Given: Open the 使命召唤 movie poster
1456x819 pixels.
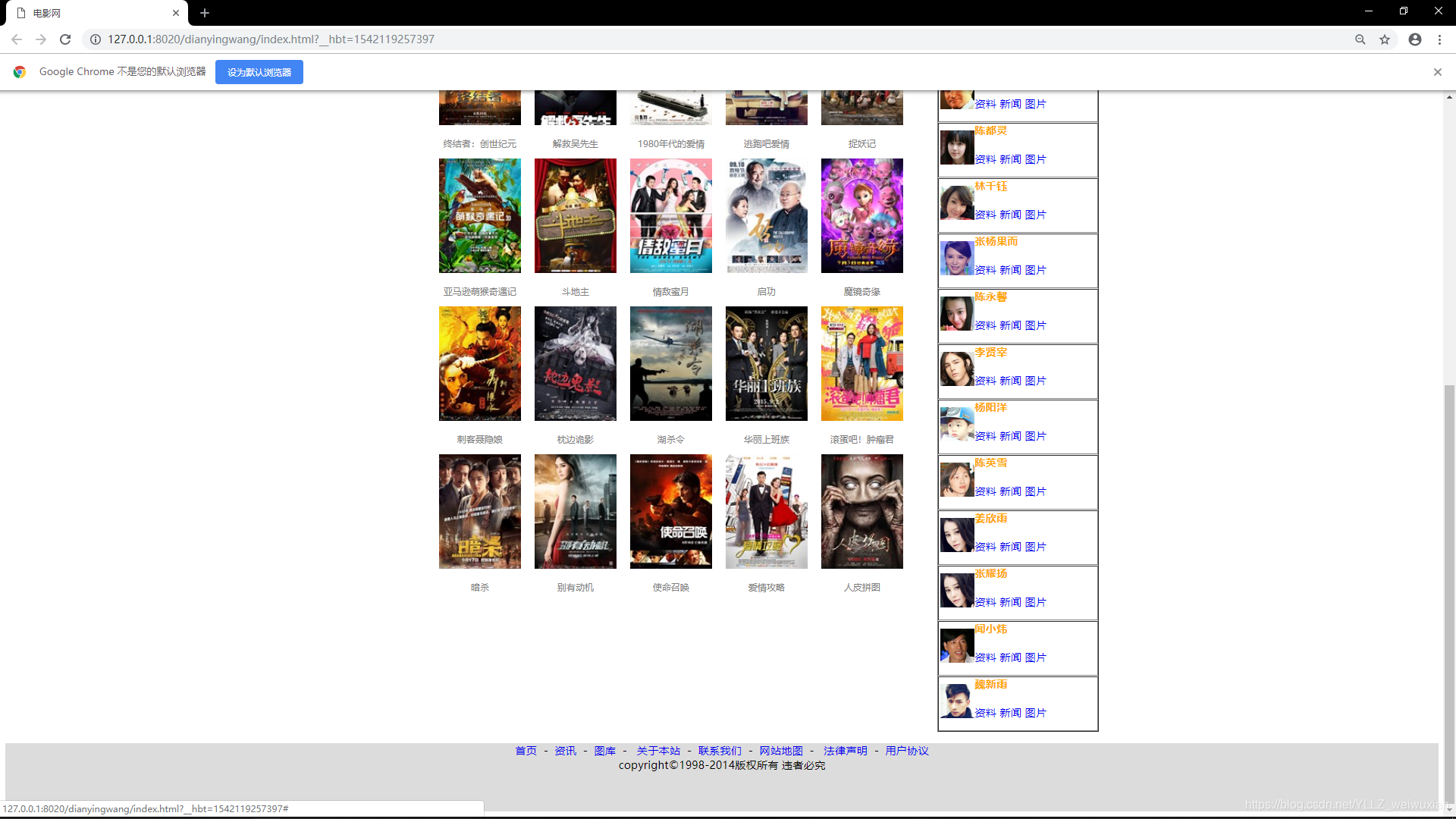Looking at the screenshot, I should 670,512.
